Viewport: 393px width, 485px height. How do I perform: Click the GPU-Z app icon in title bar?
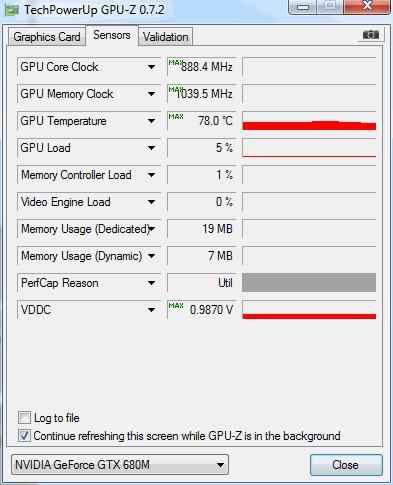pos(11,10)
